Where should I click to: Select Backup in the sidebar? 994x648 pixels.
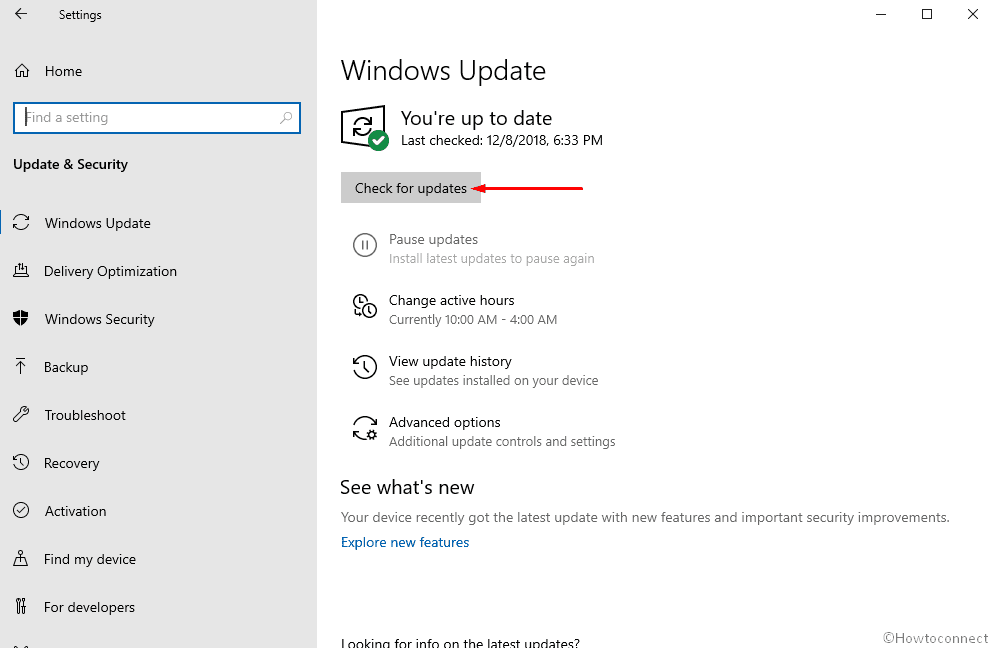[x=66, y=367]
